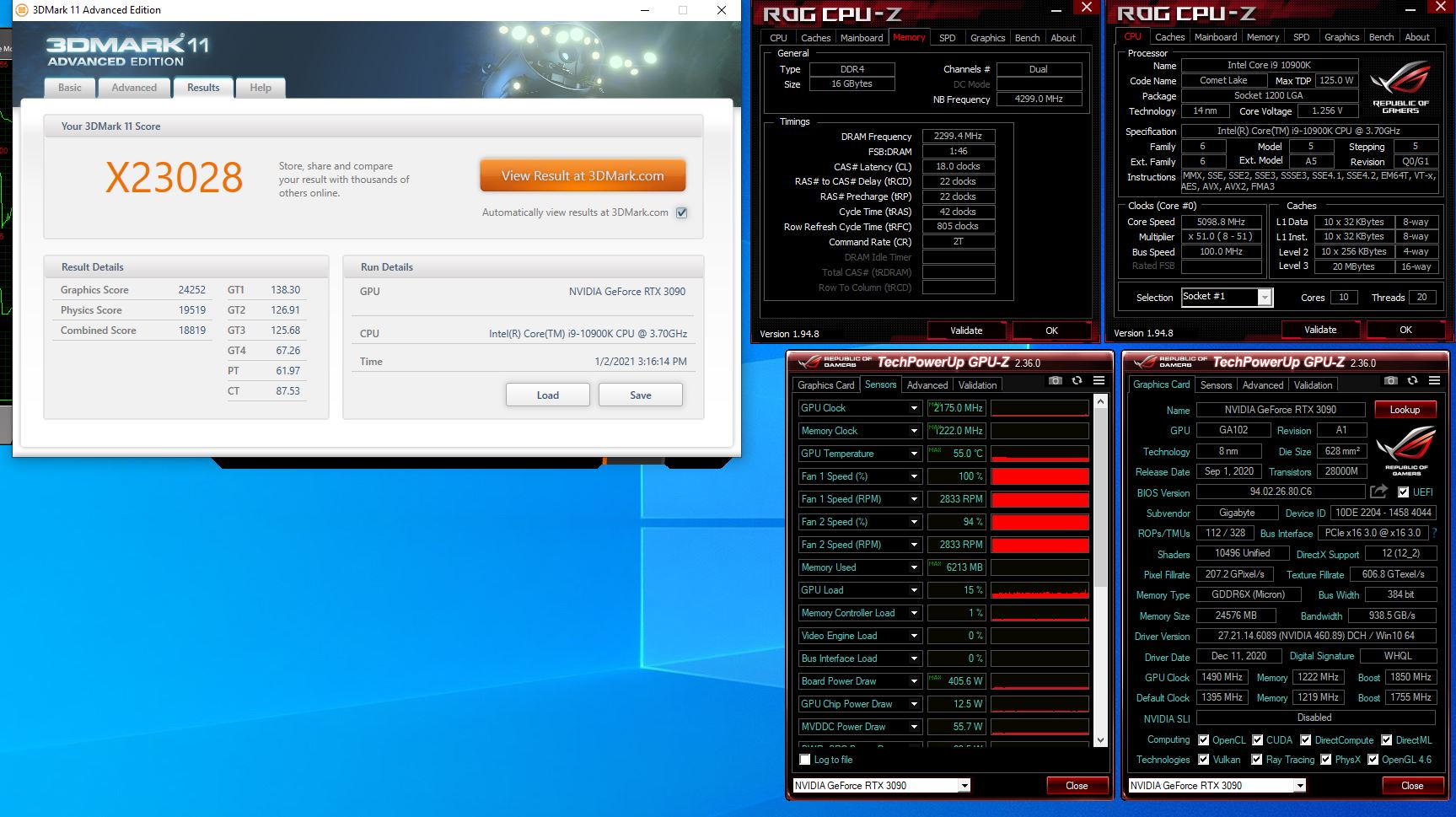Toggle the Ray Tracing checkbox
The height and width of the screenshot is (817, 1456).
point(1257,760)
